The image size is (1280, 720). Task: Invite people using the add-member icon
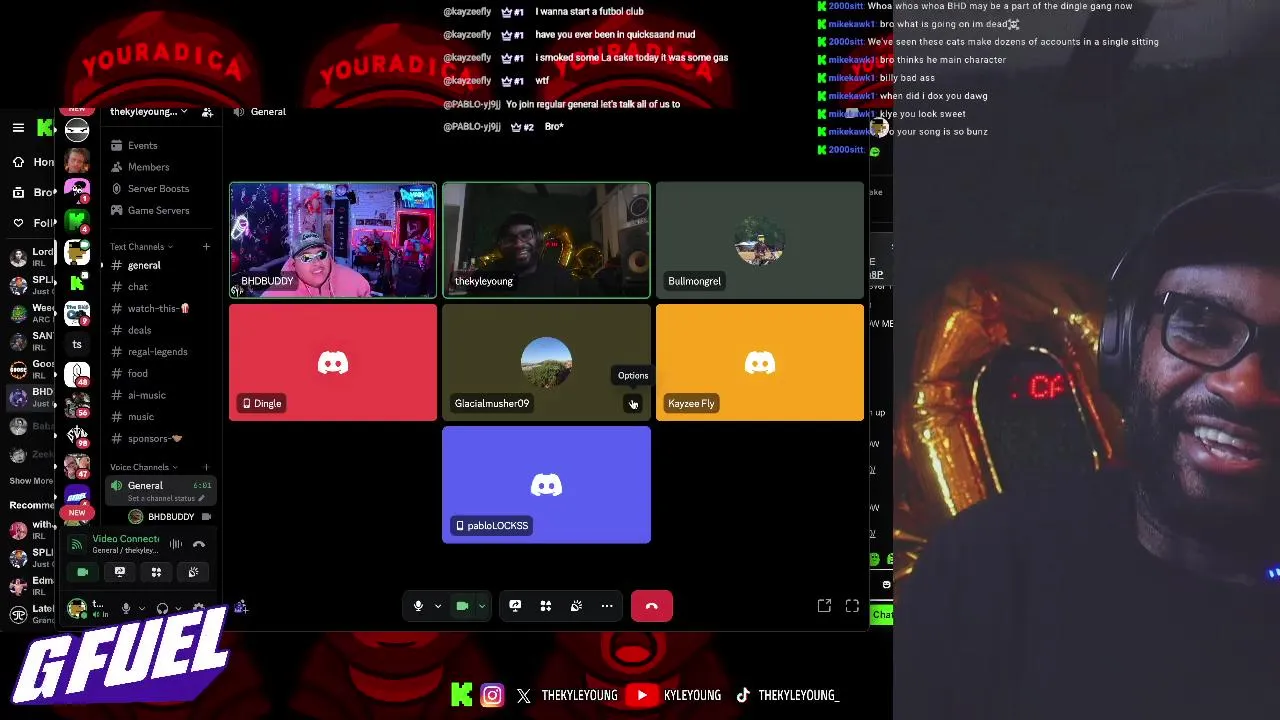pyautogui.click(x=207, y=112)
